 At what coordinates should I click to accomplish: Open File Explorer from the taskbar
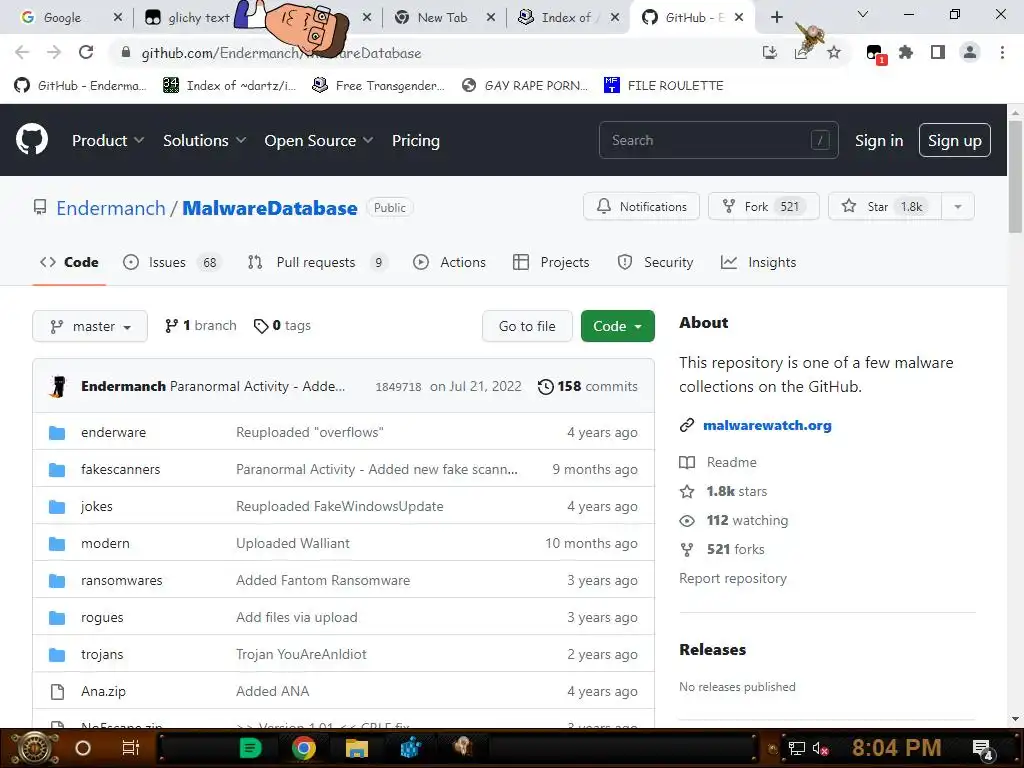[357, 748]
